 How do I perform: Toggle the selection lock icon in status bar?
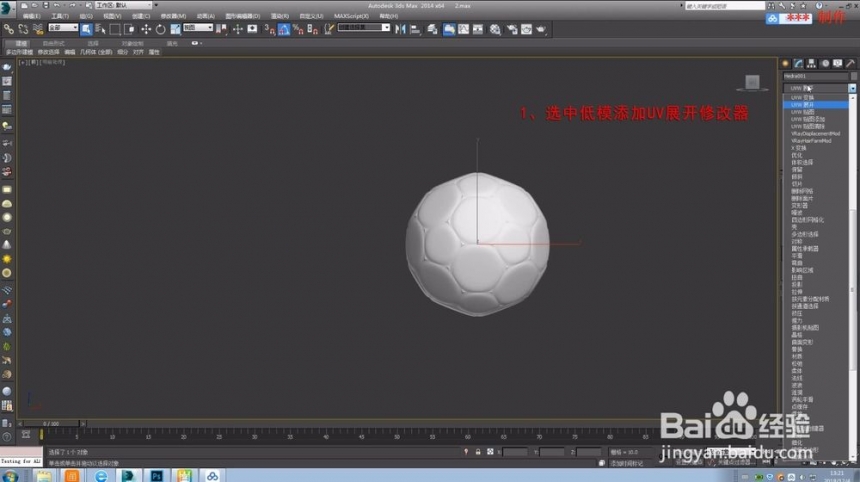[x=478, y=452]
